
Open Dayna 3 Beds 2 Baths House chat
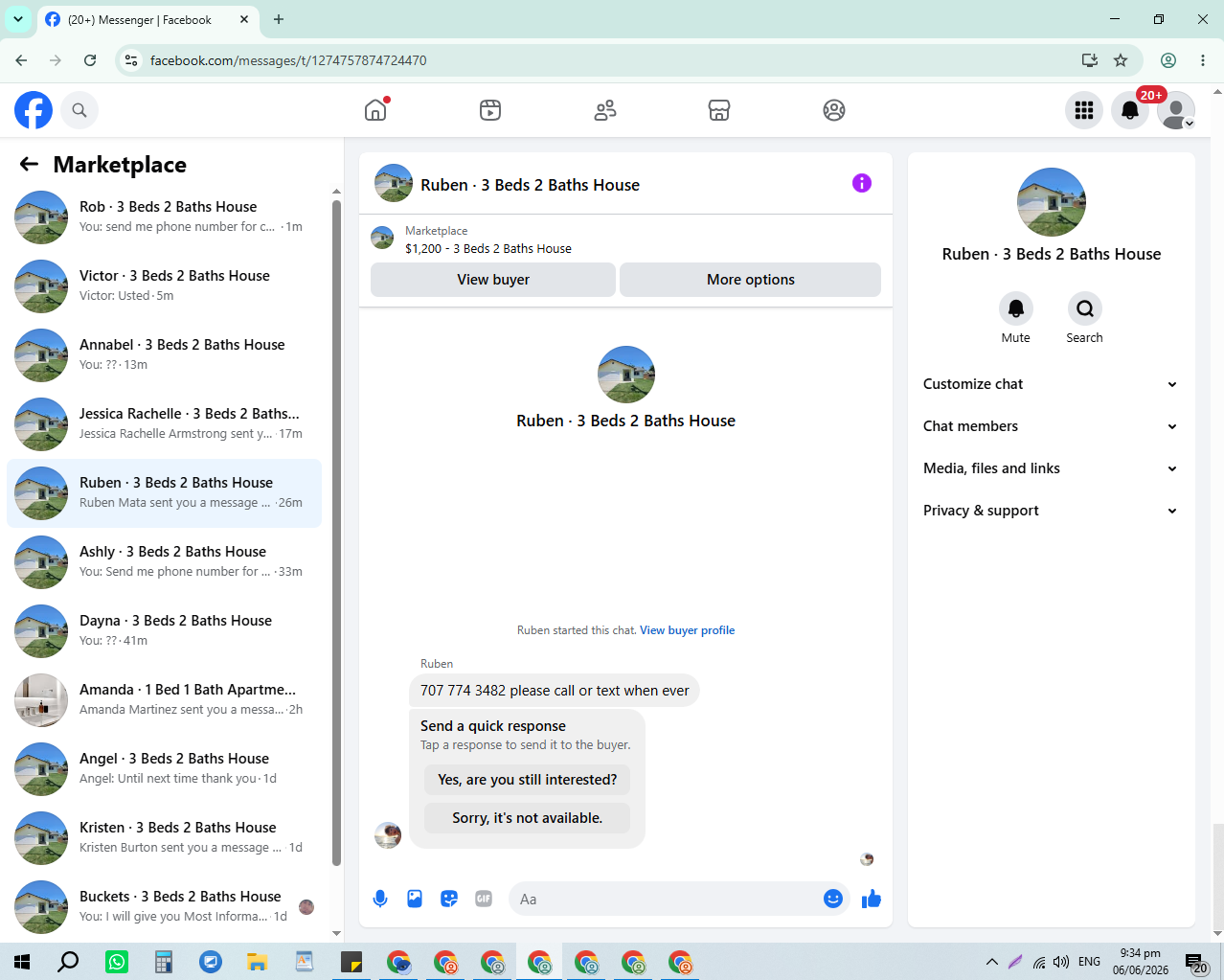click(x=164, y=630)
